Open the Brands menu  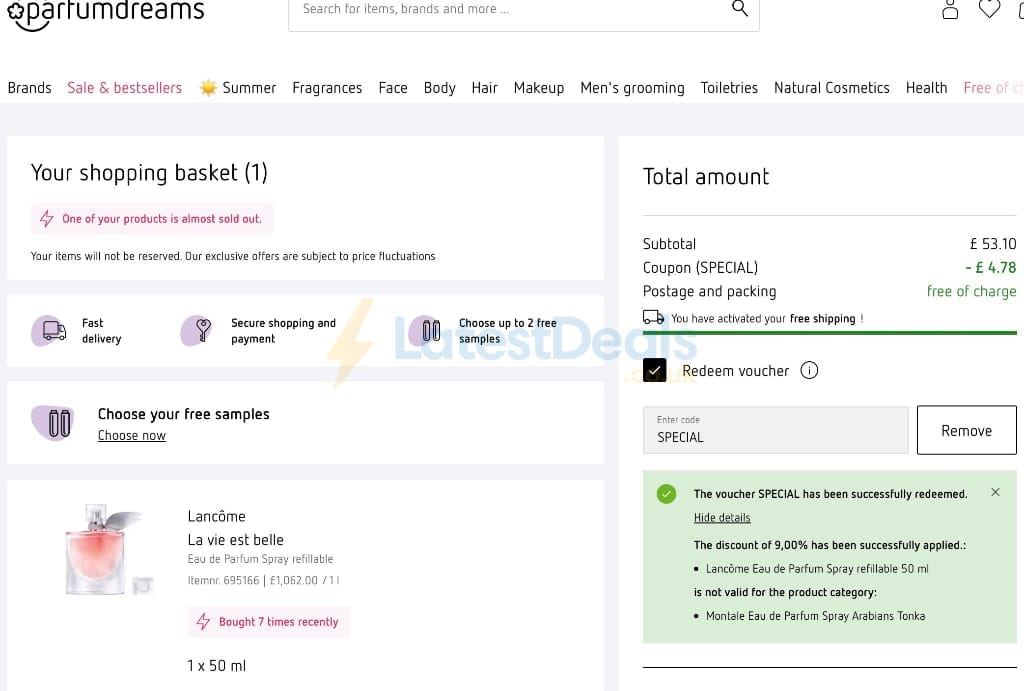coord(29,88)
